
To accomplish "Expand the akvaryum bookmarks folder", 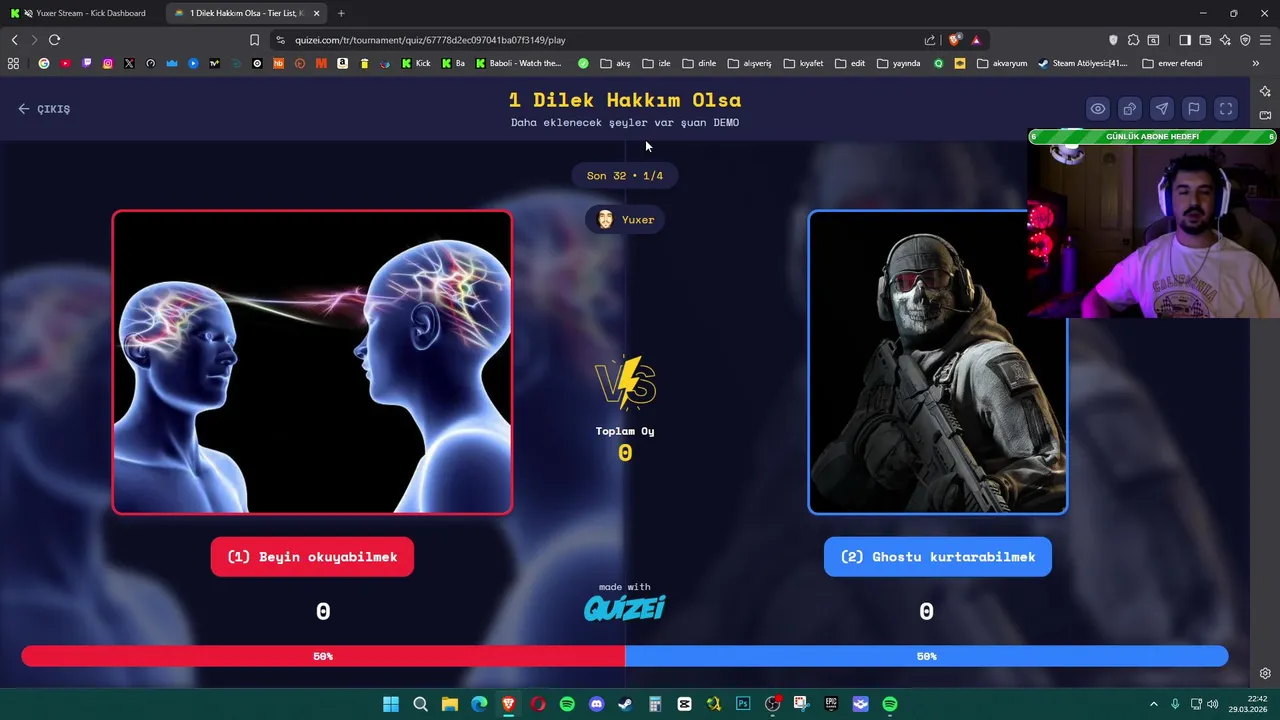I will tap(1002, 63).
